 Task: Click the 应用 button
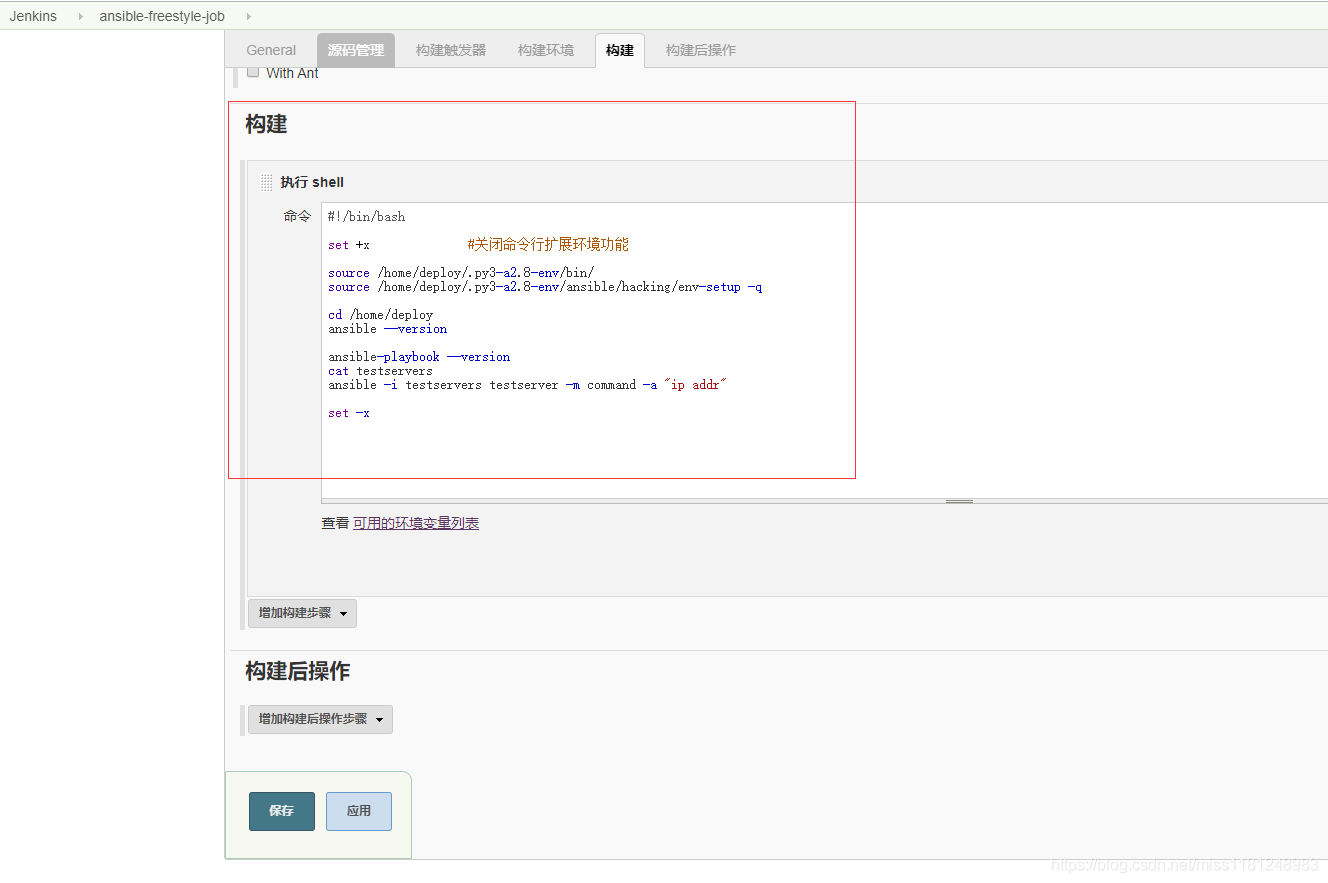[x=359, y=811]
